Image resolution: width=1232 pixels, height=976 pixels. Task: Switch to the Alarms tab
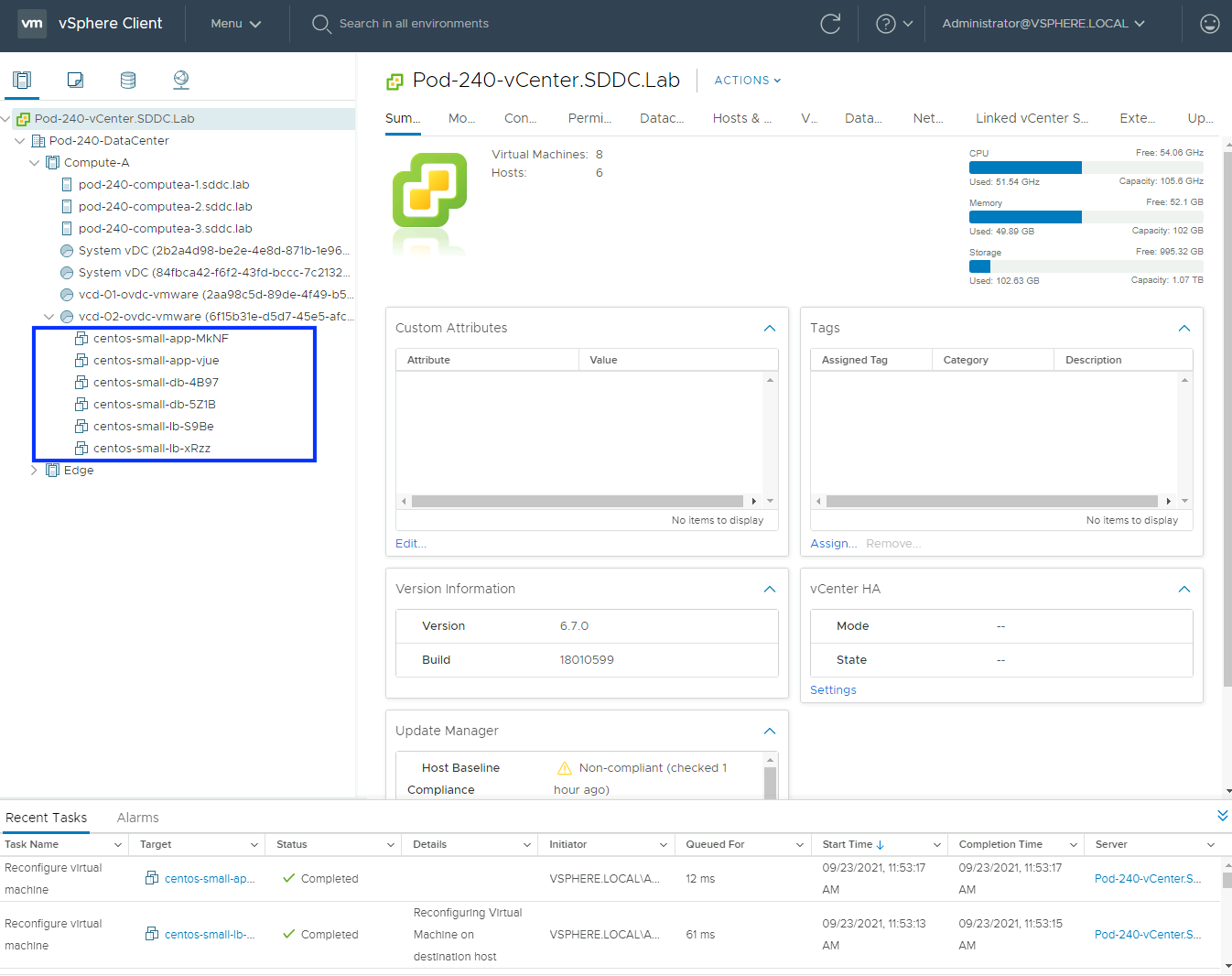coord(137,818)
